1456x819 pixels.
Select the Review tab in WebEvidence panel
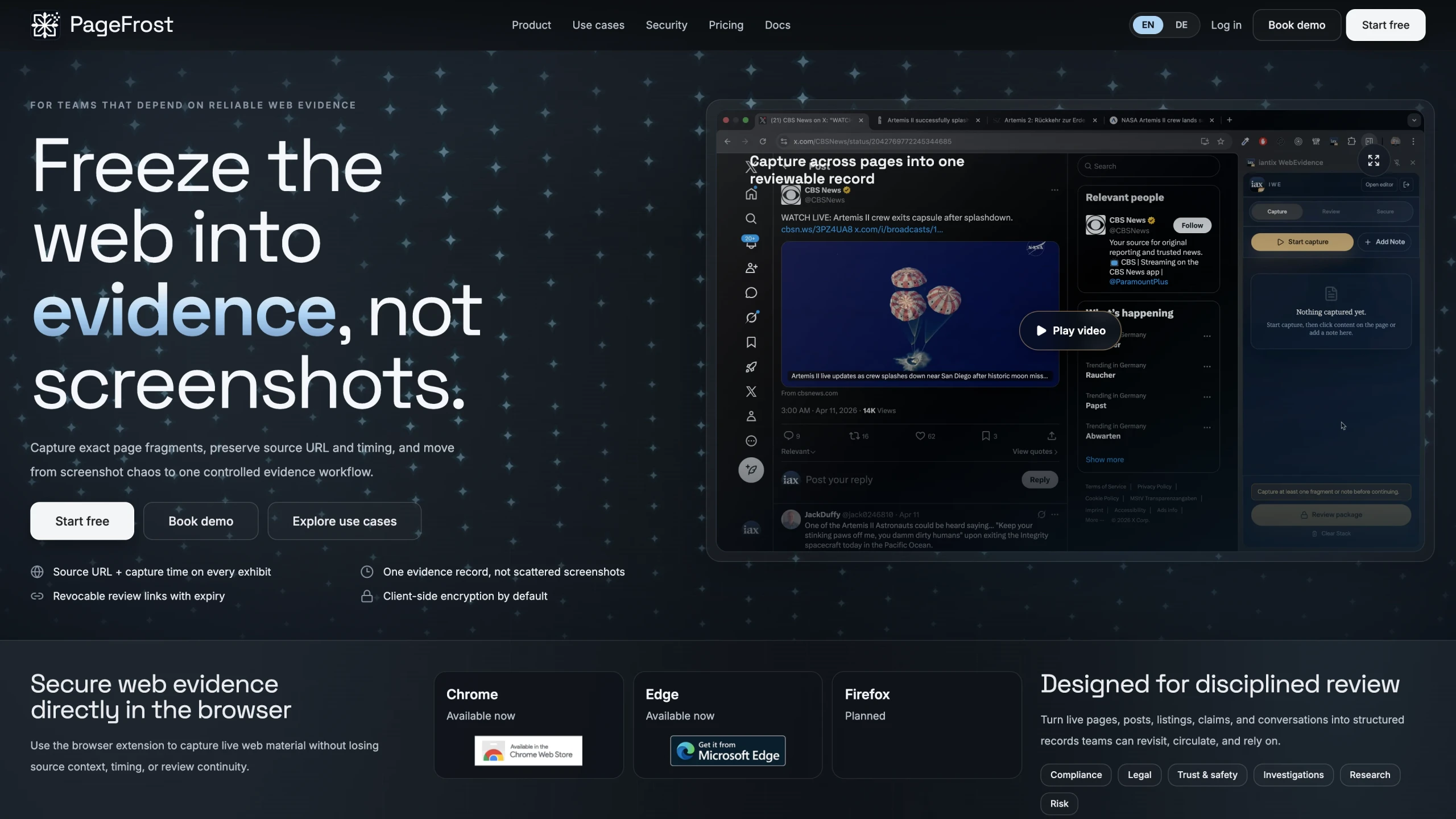(x=1331, y=212)
